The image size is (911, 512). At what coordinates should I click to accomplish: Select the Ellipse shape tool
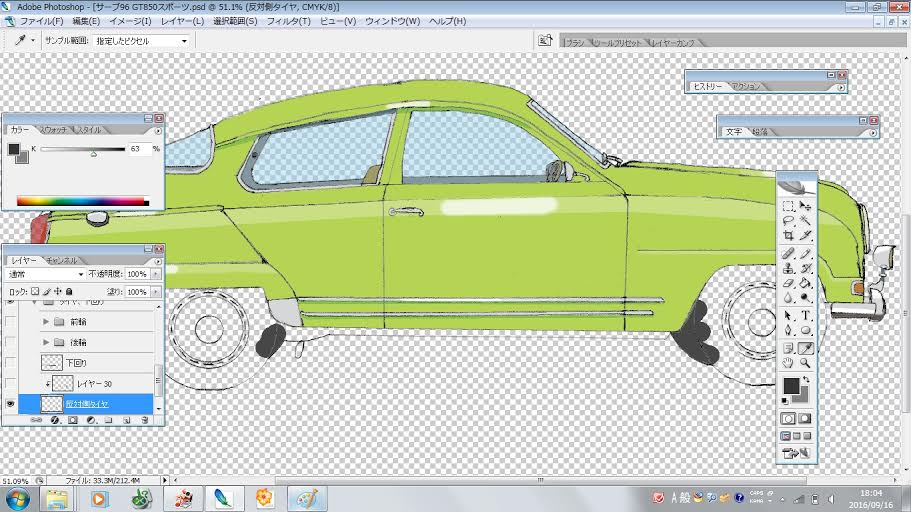(805, 330)
